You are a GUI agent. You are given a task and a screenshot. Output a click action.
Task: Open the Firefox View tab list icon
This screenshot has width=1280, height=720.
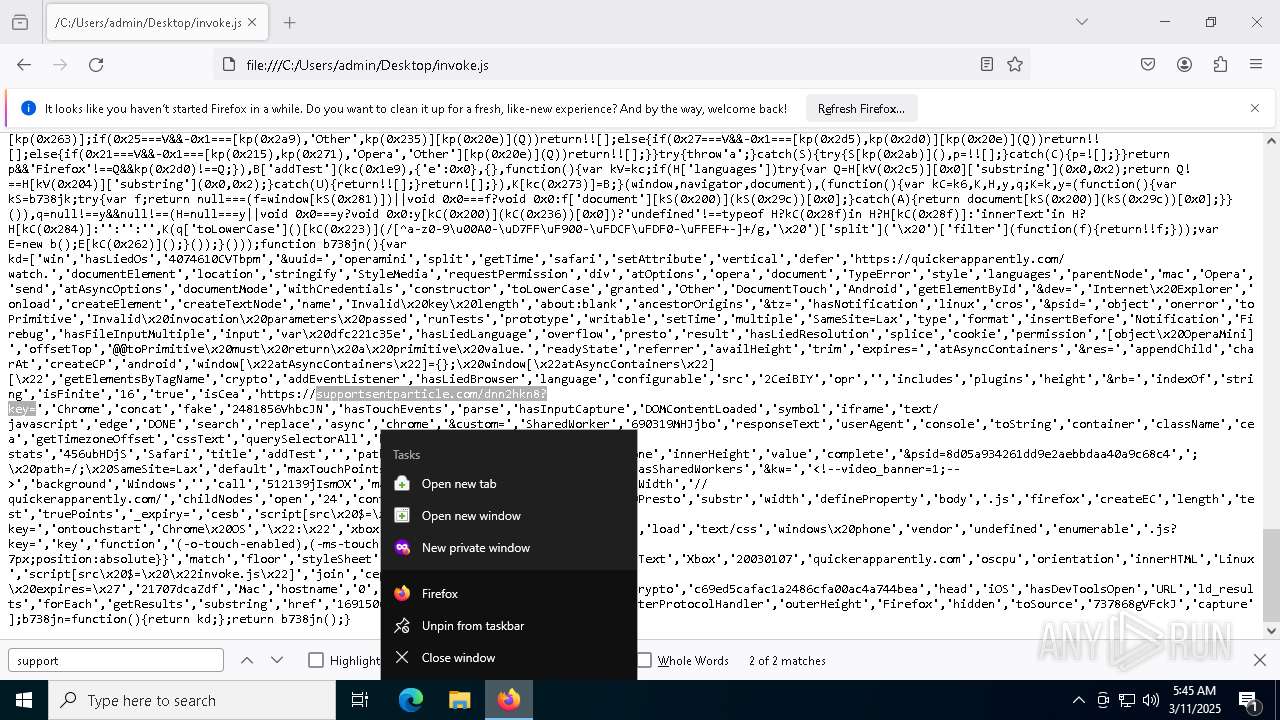pyautogui.click(x=20, y=22)
